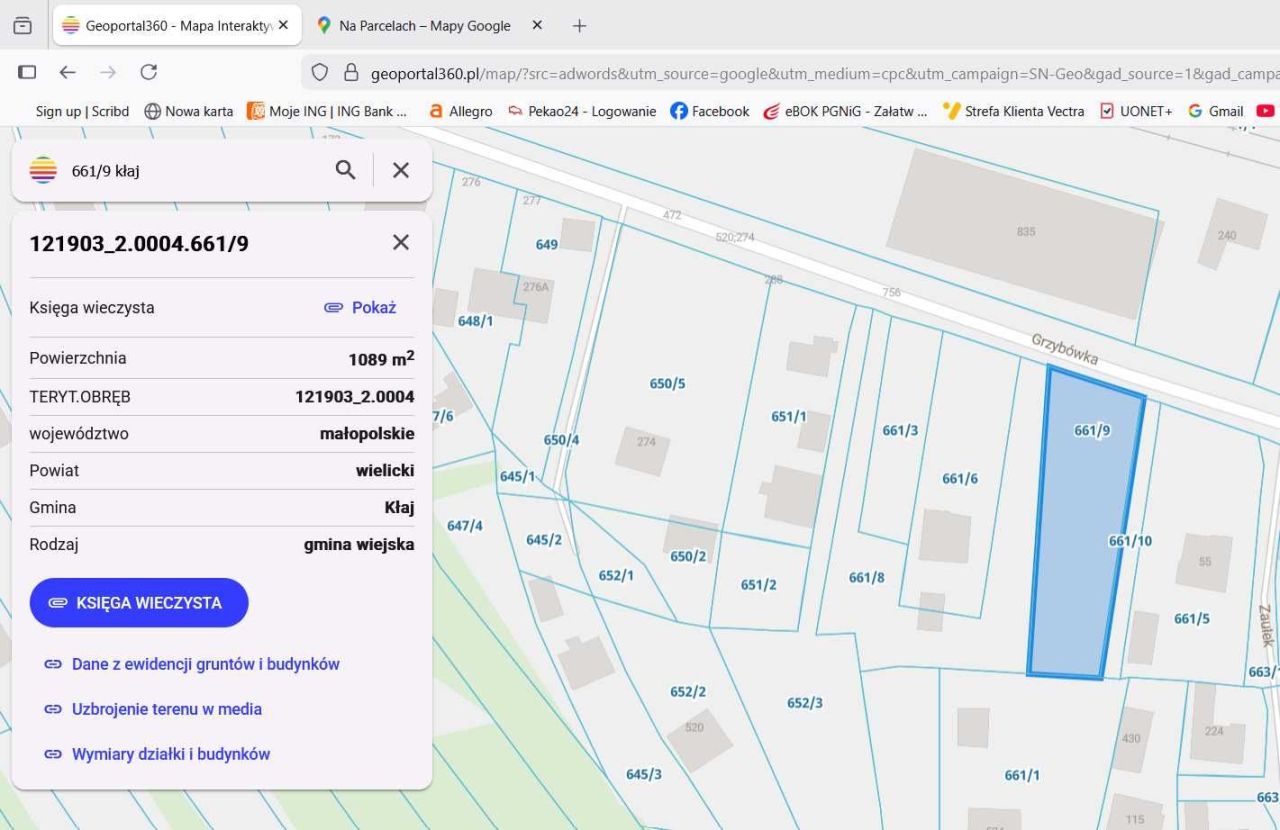Click the Geoportal360 rainbow logo
This screenshot has height=830, width=1280.
tap(43, 170)
